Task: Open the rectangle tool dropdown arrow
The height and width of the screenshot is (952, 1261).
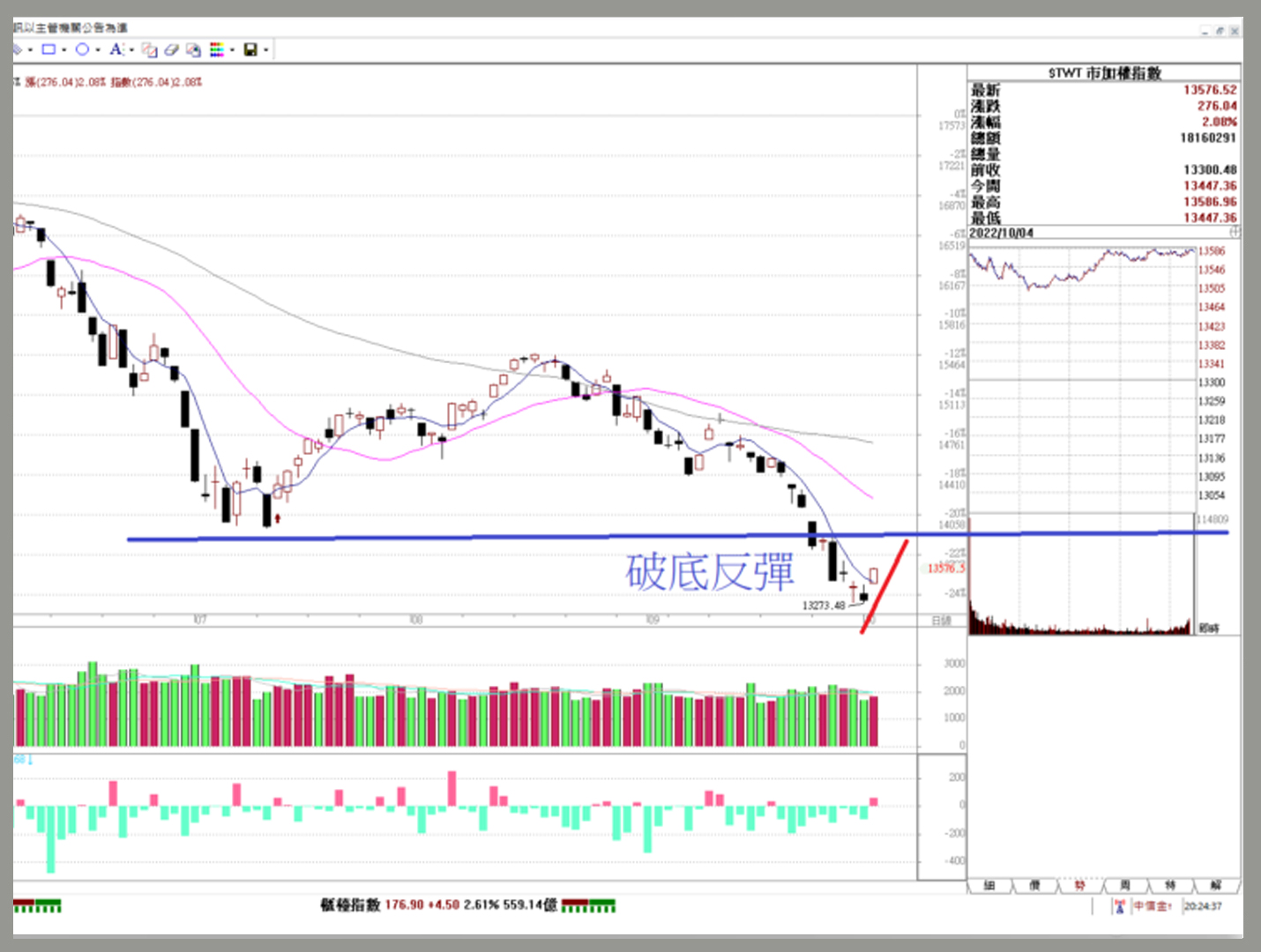Action: (x=63, y=50)
